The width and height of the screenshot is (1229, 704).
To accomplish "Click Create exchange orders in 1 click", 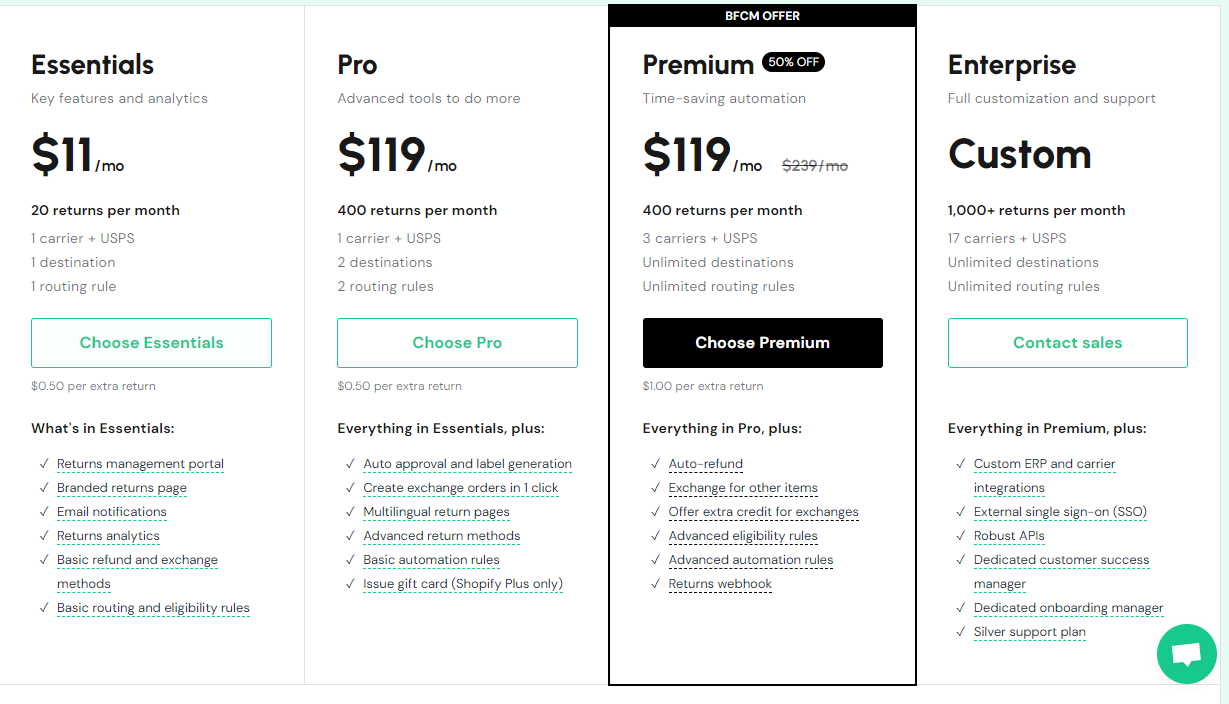I will pyautogui.click(x=460, y=488).
